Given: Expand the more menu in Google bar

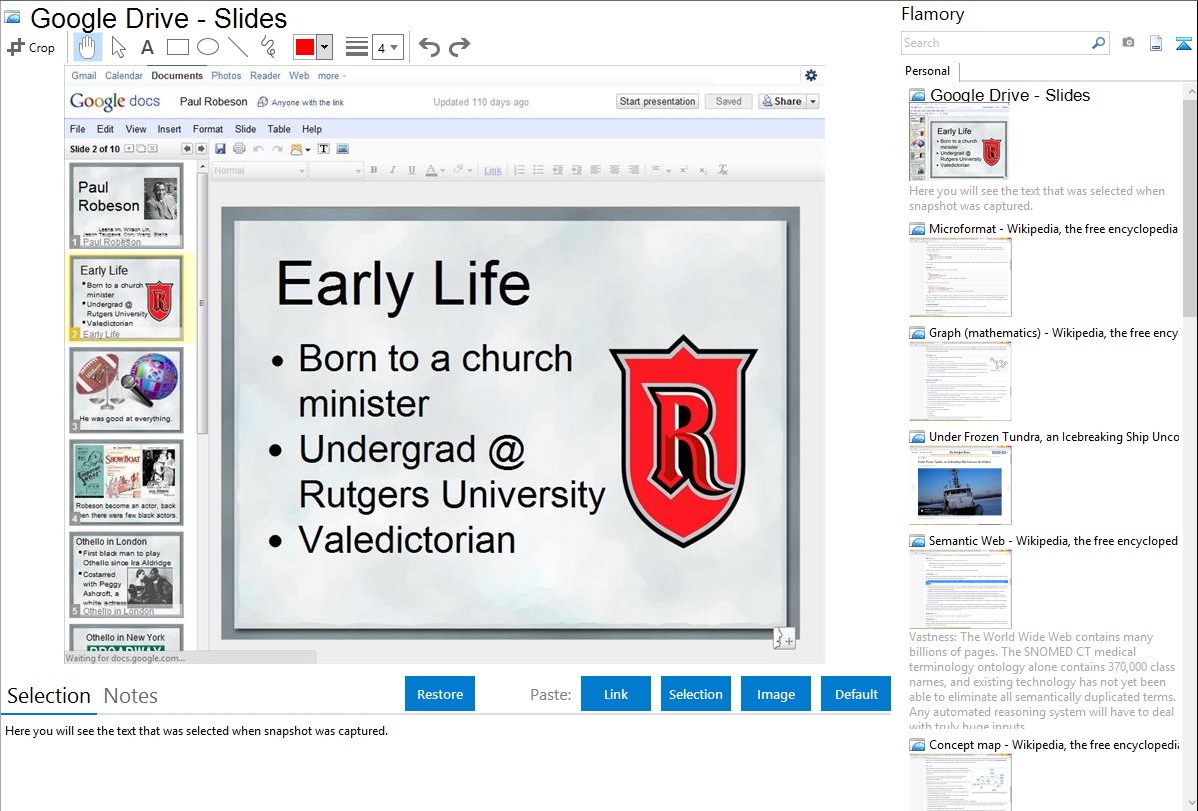Looking at the screenshot, I should click(331, 76).
